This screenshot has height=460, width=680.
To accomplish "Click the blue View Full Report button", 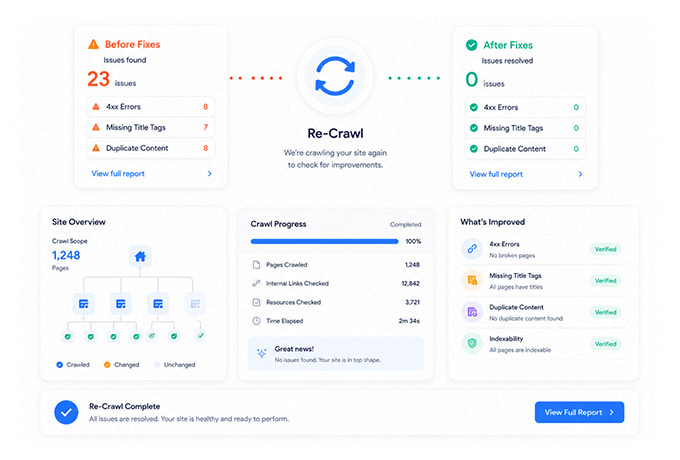I will pyautogui.click(x=579, y=412).
